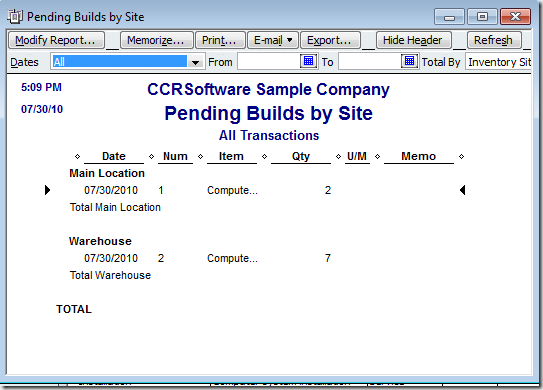This screenshot has width=543, height=390.
Task: Click the right-pointing row marker arrow
Action: [x=47, y=190]
